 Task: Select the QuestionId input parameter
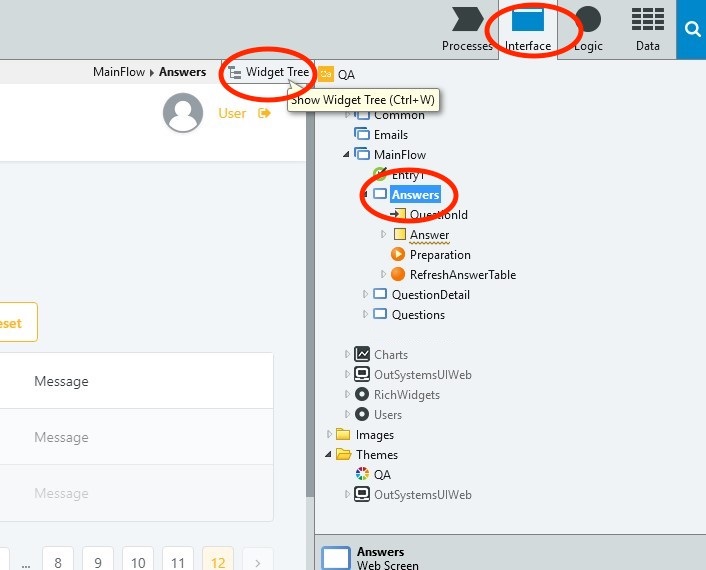coord(439,215)
